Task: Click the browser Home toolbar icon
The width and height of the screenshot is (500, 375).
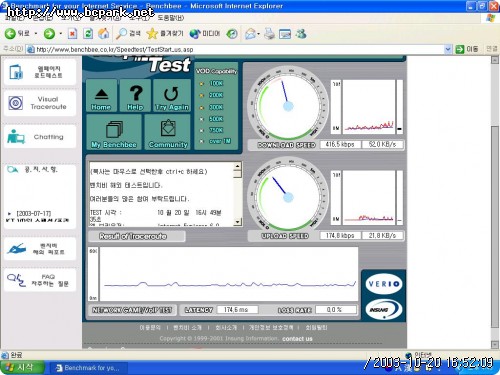Action: (x=104, y=33)
